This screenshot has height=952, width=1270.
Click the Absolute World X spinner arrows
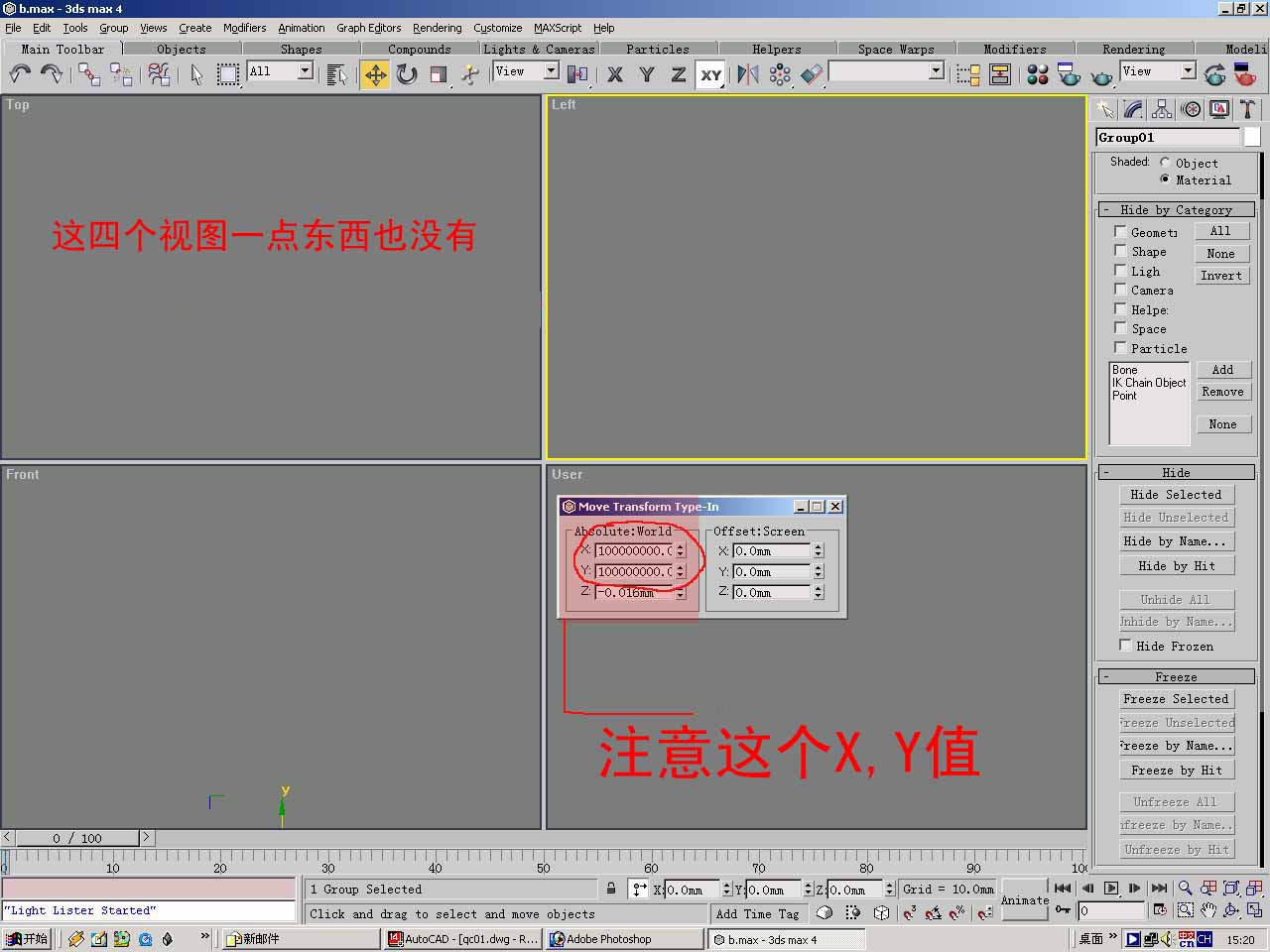pyautogui.click(x=681, y=550)
